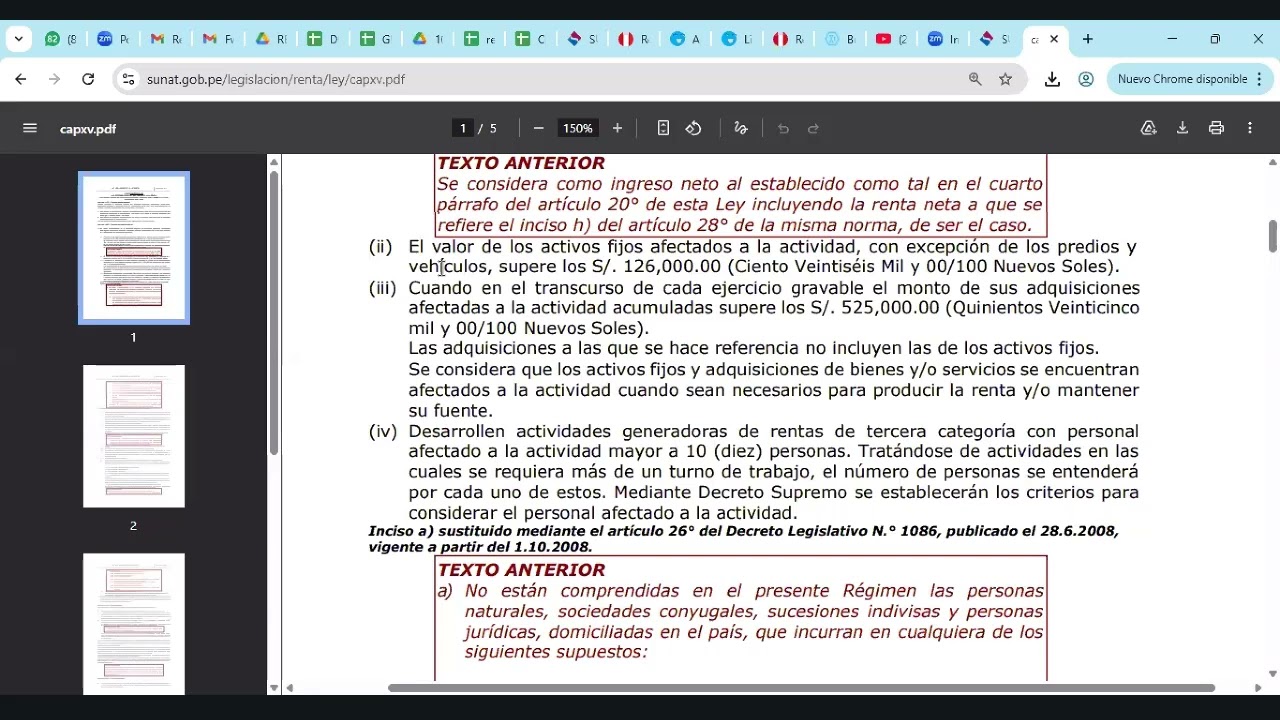Go forward in browser history
The image size is (1280, 720).
54,79
